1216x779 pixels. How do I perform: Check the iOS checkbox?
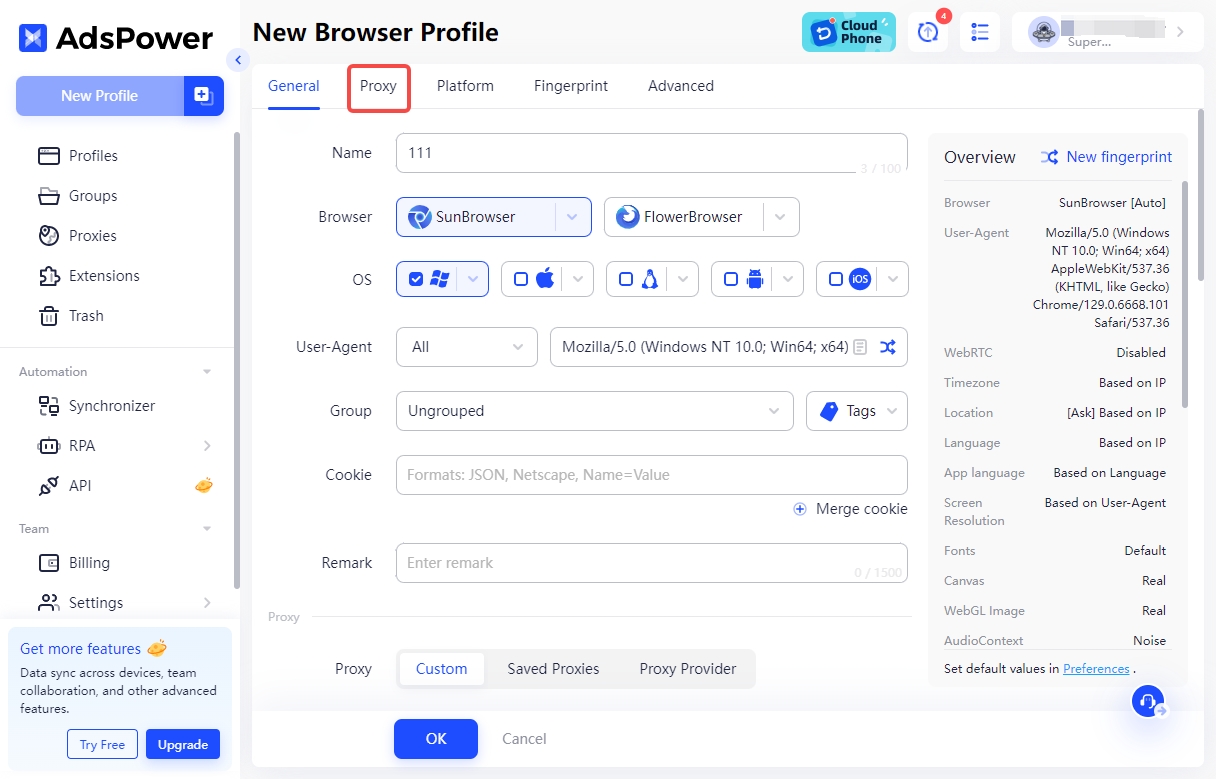click(836, 279)
